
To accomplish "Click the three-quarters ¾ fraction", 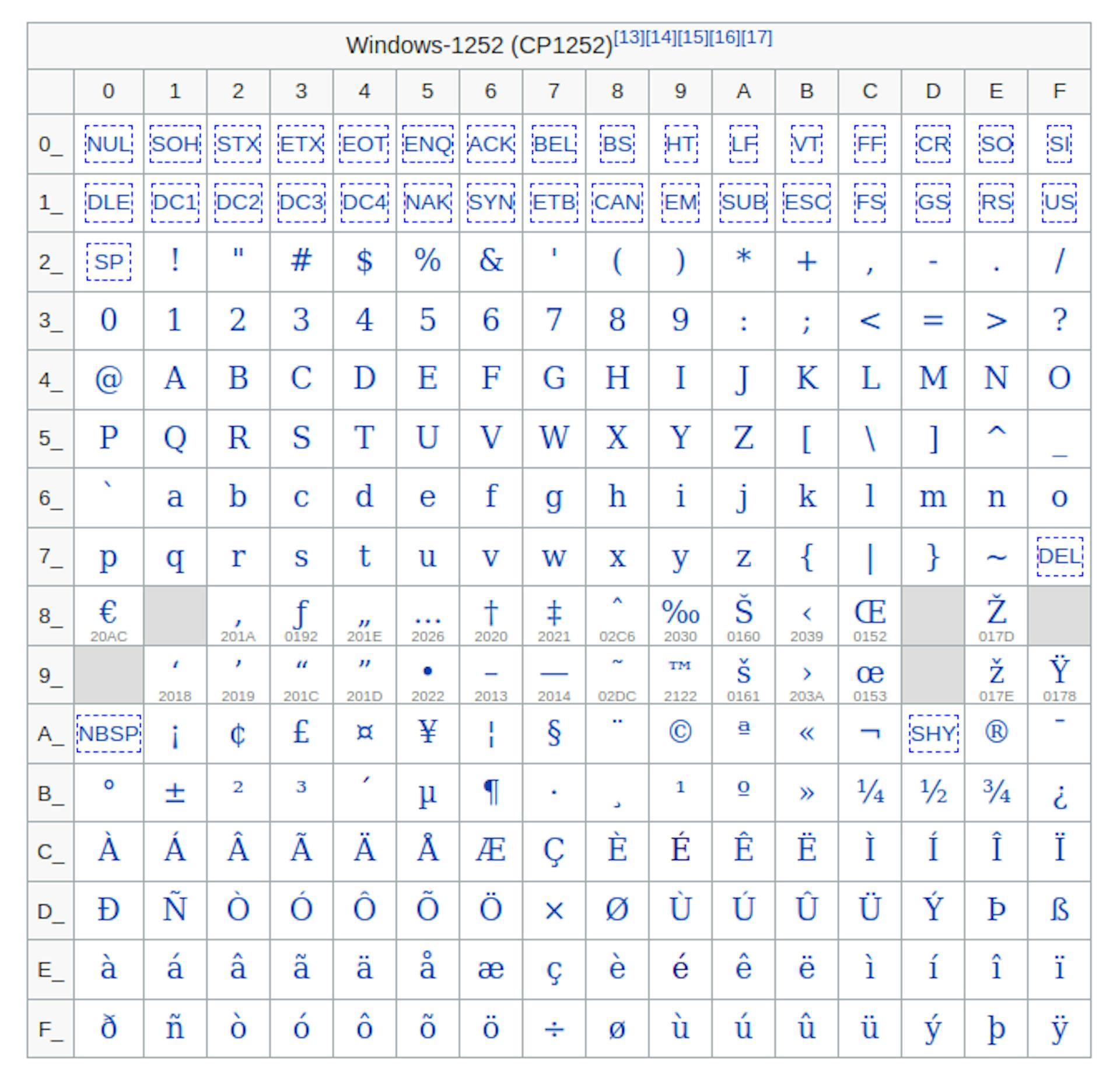I will (996, 792).
